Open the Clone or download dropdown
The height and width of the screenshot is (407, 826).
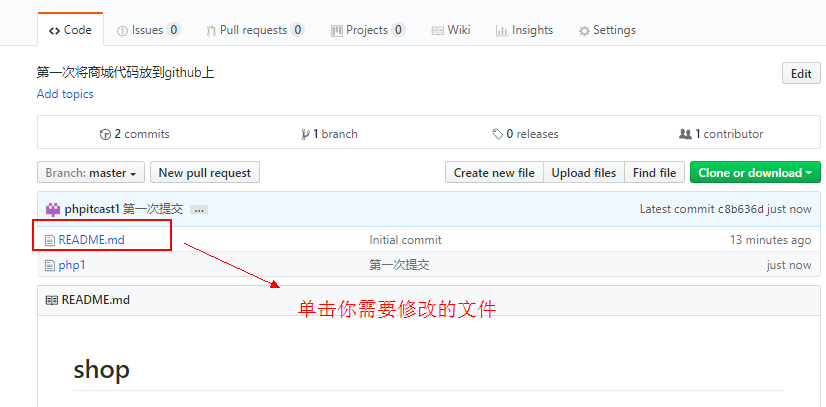pos(755,173)
